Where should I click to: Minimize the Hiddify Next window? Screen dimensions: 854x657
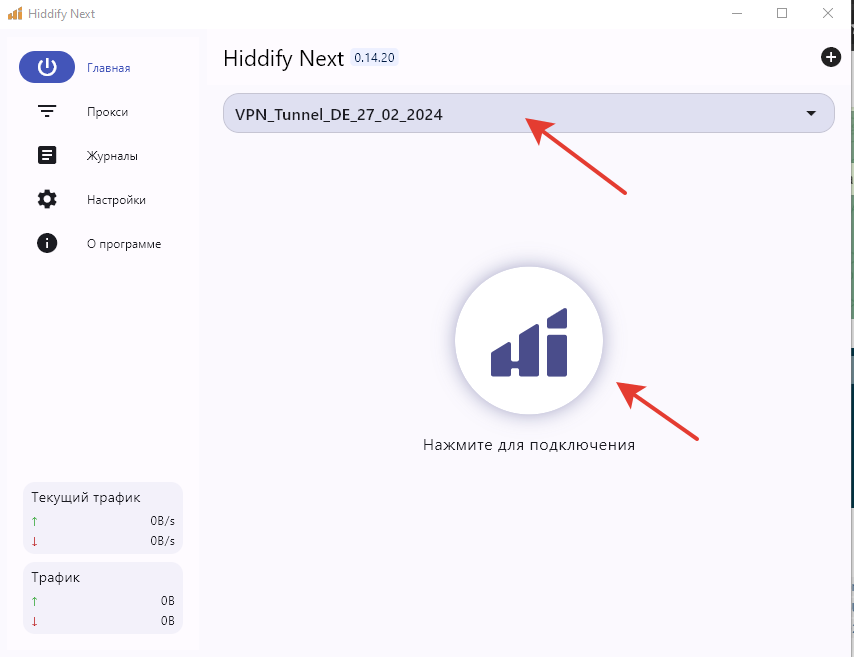pyautogui.click(x=737, y=14)
